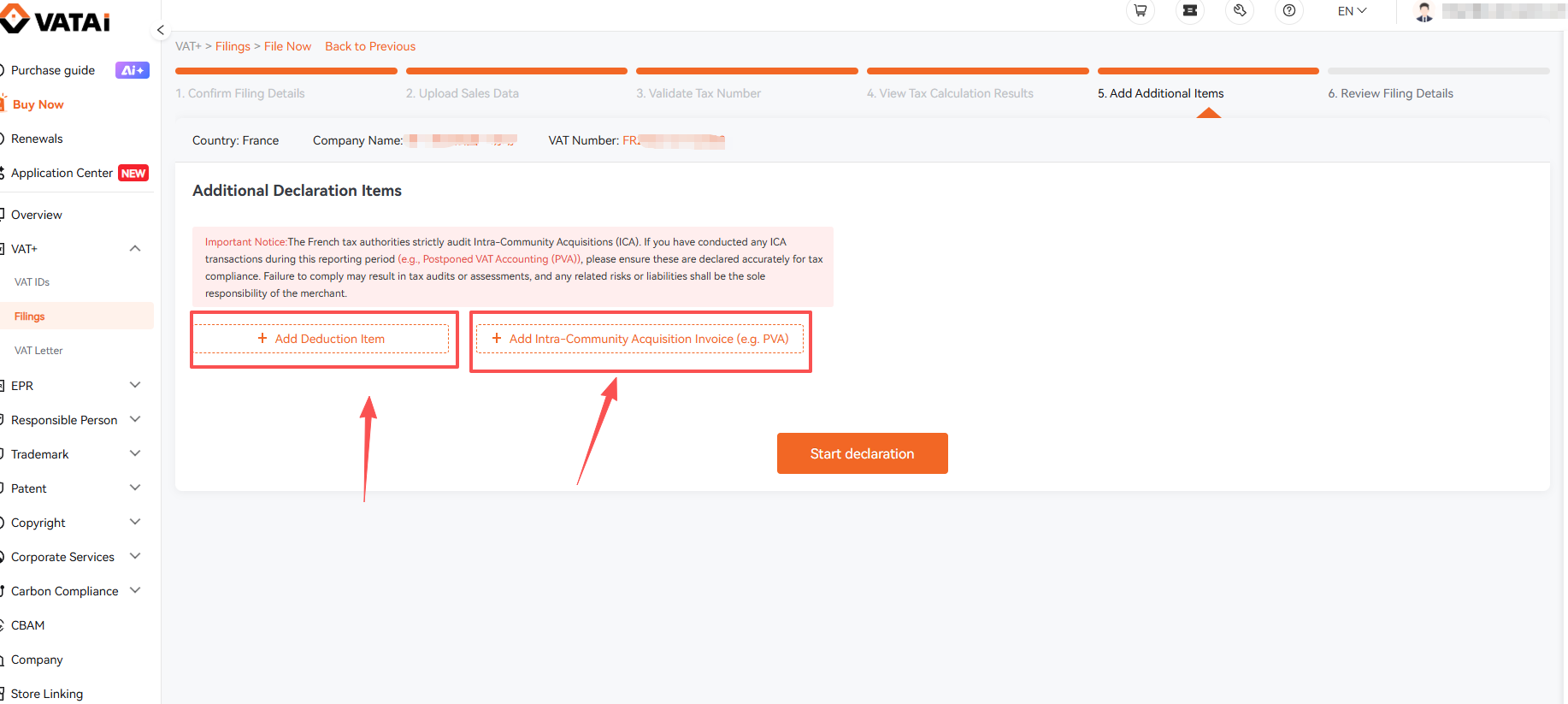Open the EN language dropdown

(x=1352, y=11)
